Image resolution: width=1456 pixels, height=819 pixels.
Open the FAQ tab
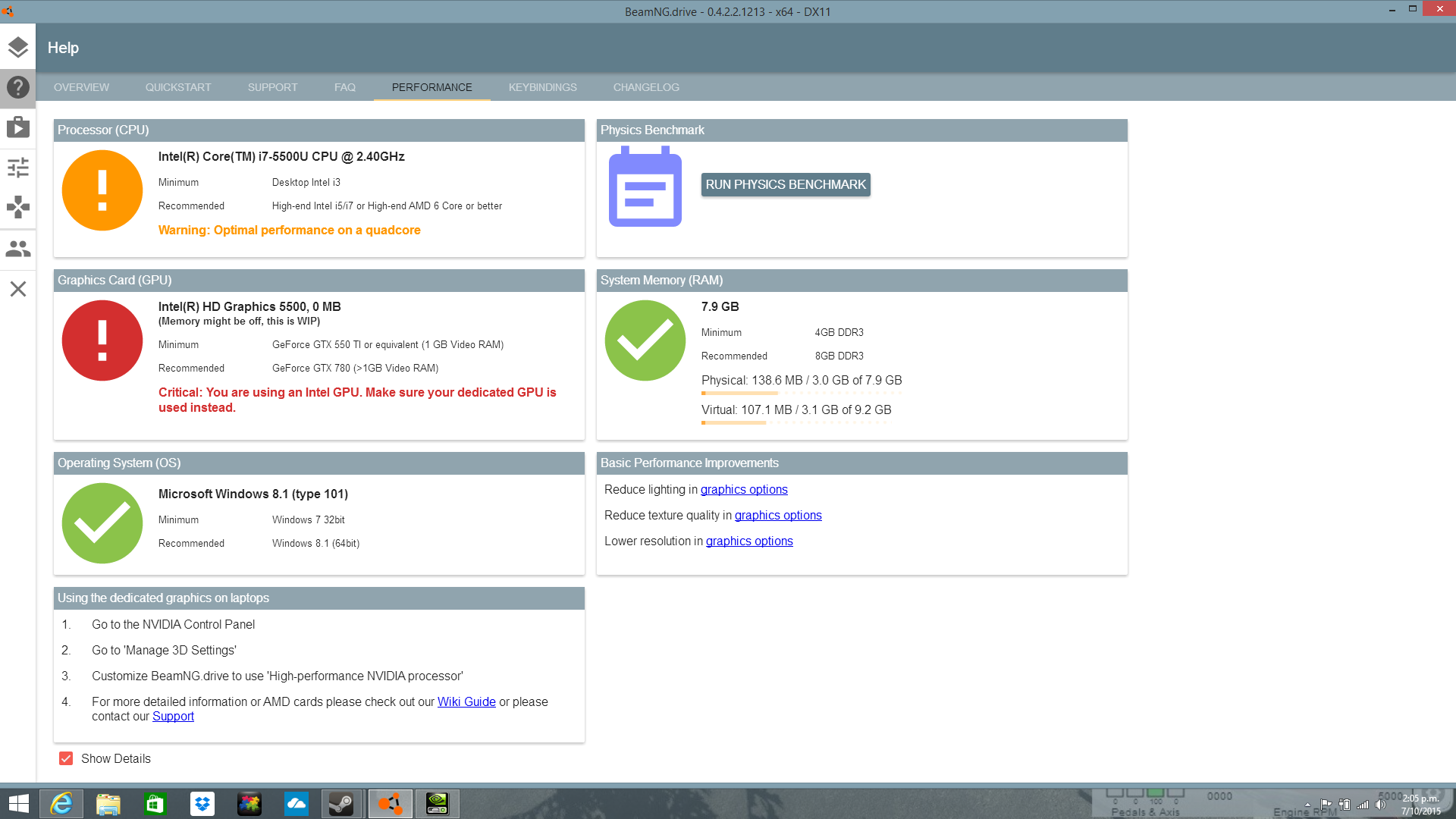(344, 87)
